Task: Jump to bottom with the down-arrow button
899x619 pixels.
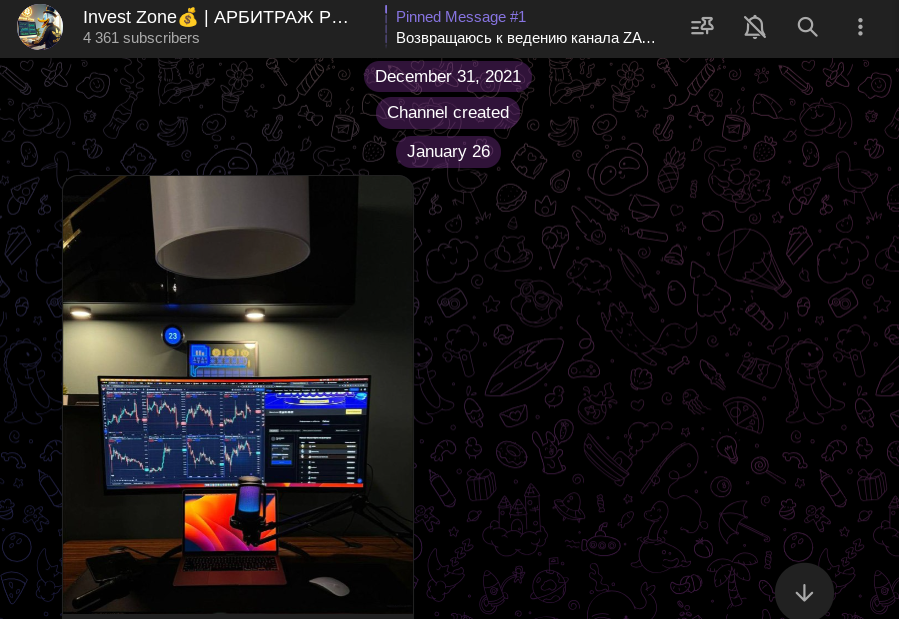Action: (804, 591)
